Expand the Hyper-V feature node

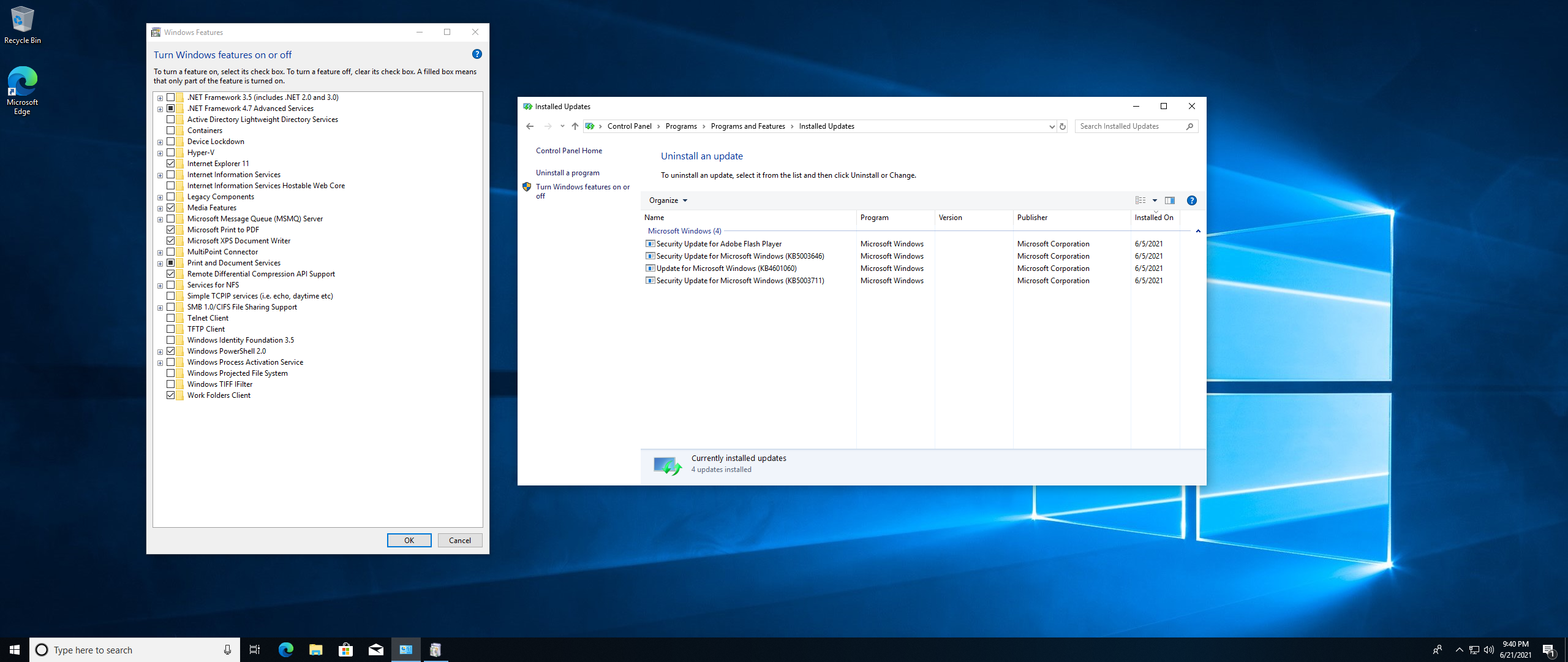(x=160, y=153)
